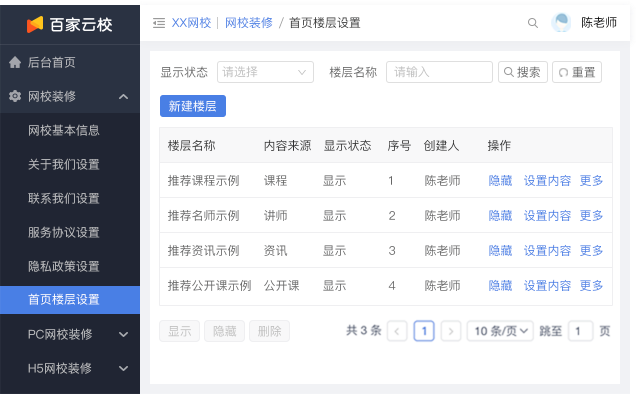Viewport: 637px width, 394px height.
Task: Click the batch 隐藏 button below table
Action: click(x=224, y=331)
